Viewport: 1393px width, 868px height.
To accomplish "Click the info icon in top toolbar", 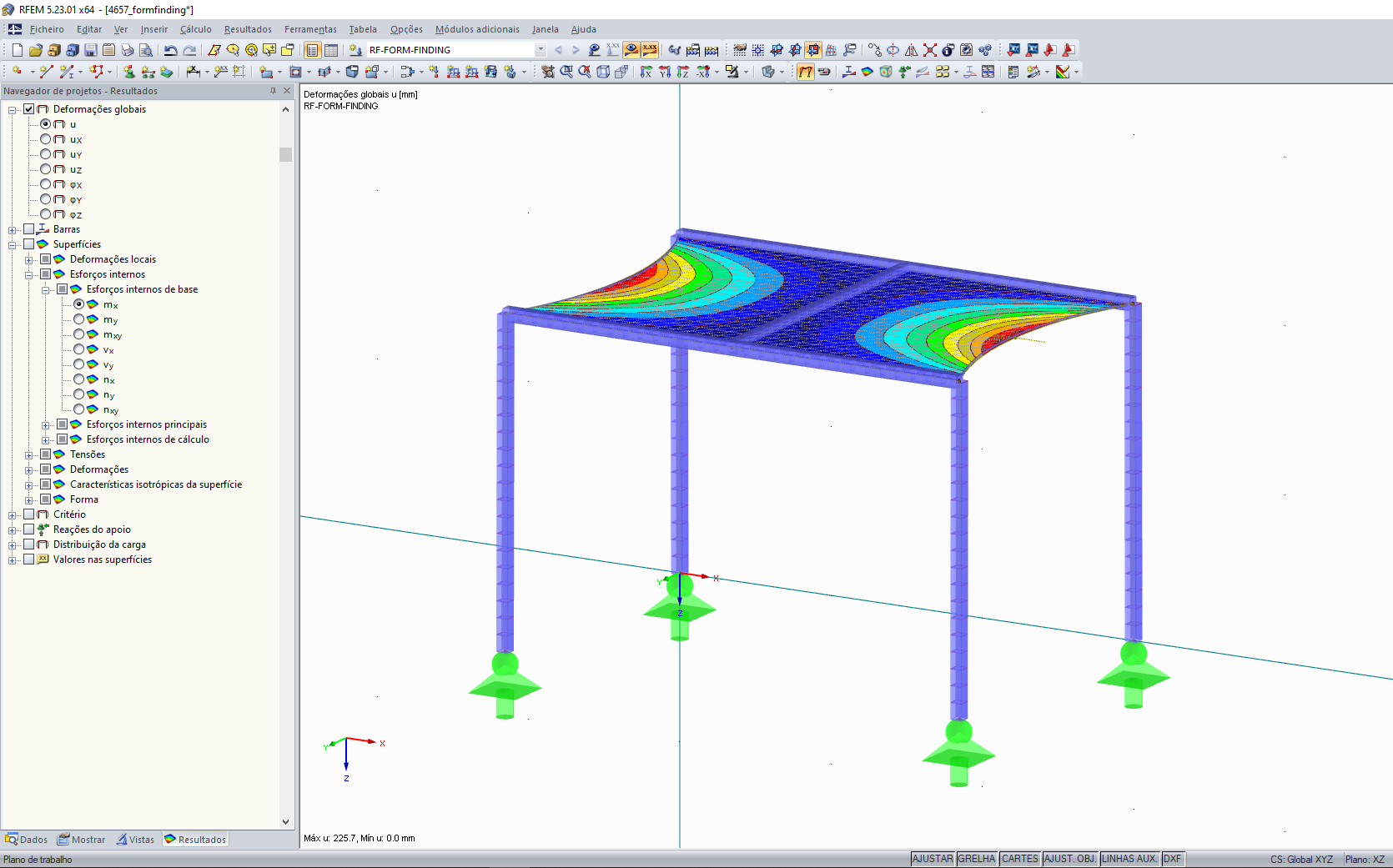I will point(948,50).
